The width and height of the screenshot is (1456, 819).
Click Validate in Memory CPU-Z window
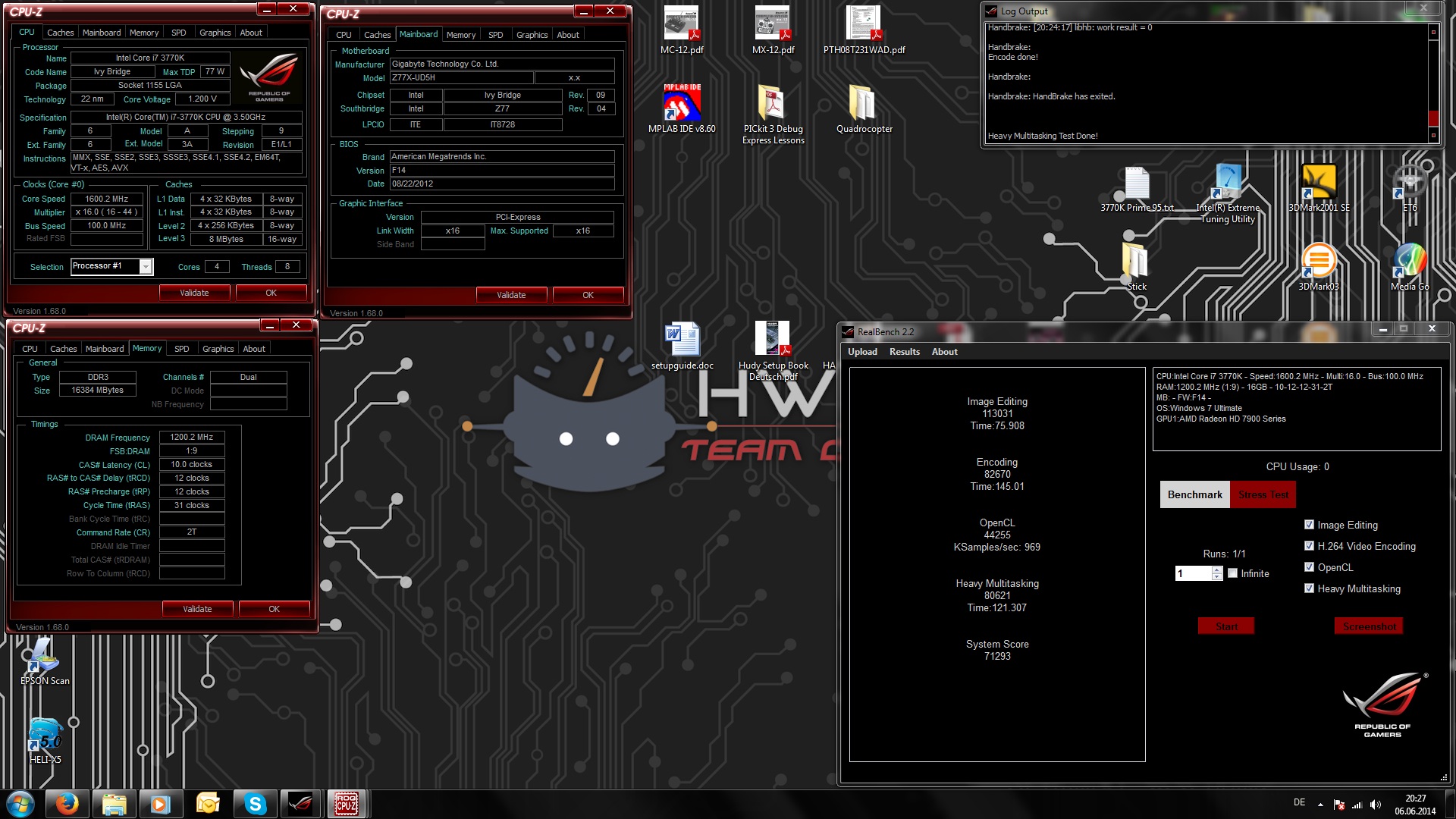pos(197,609)
